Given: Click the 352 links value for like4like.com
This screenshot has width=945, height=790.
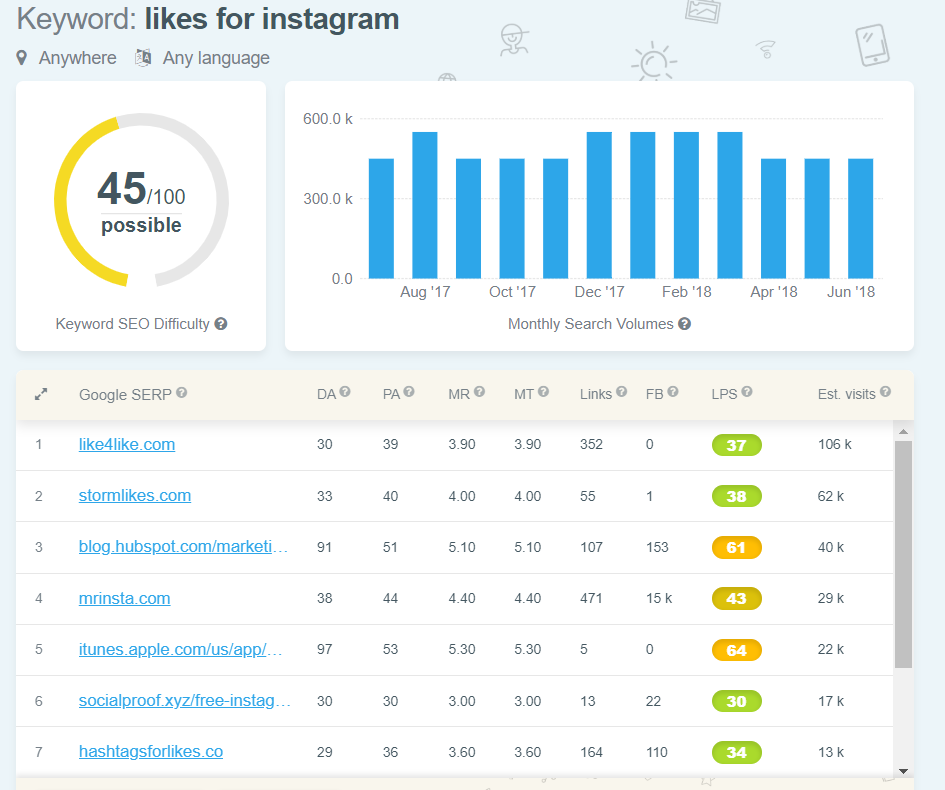Looking at the screenshot, I should (x=591, y=445).
